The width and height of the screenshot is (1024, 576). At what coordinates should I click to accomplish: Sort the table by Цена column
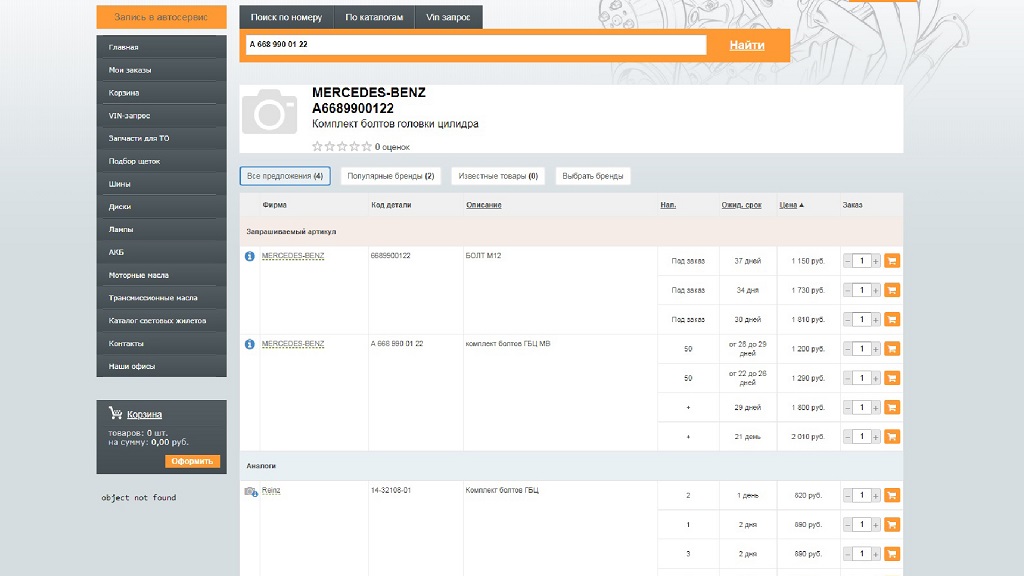(x=788, y=205)
